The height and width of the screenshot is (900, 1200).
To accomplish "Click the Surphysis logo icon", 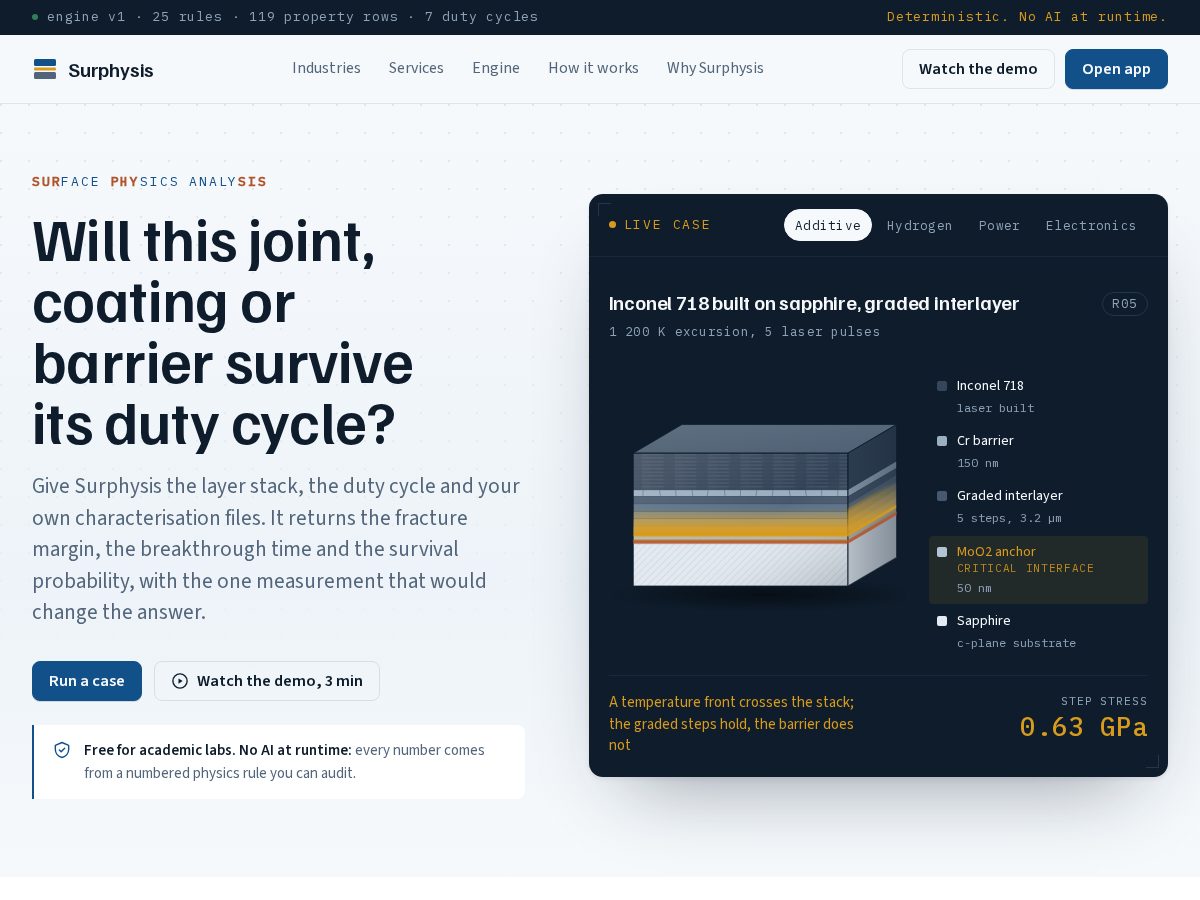I will [45, 69].
